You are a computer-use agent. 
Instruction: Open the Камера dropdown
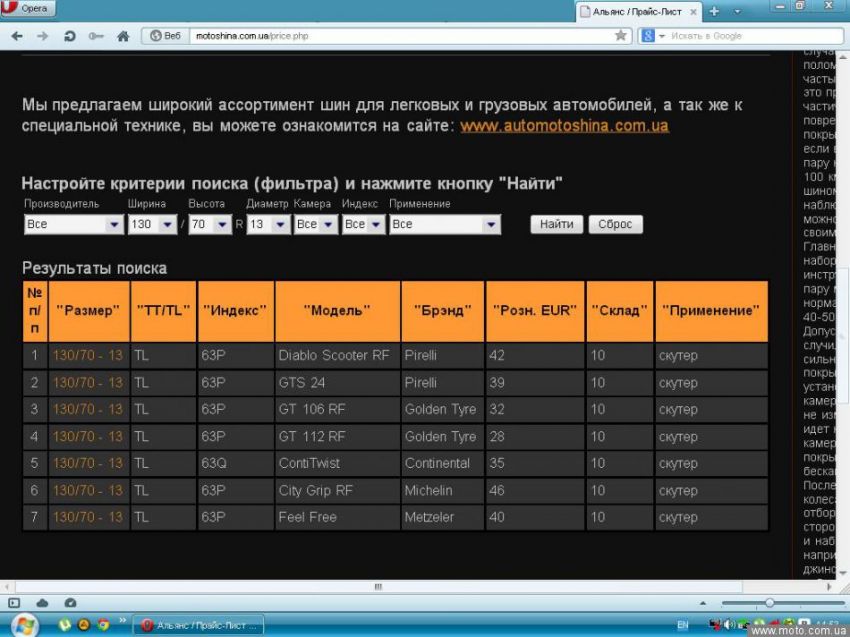point(315,224)
